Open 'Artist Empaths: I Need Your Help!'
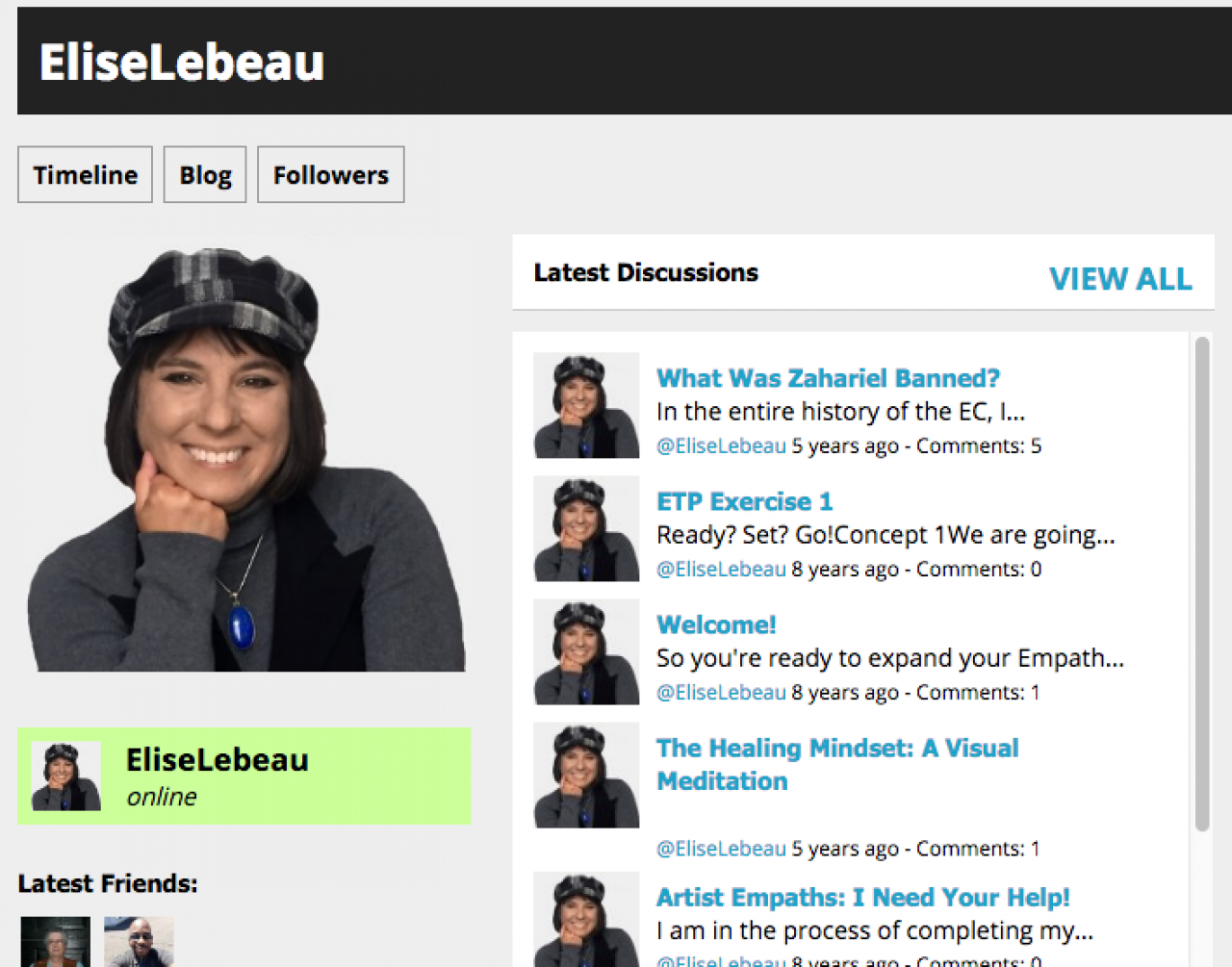Viewport: 1232px width, 967px height. click(862, 897)
